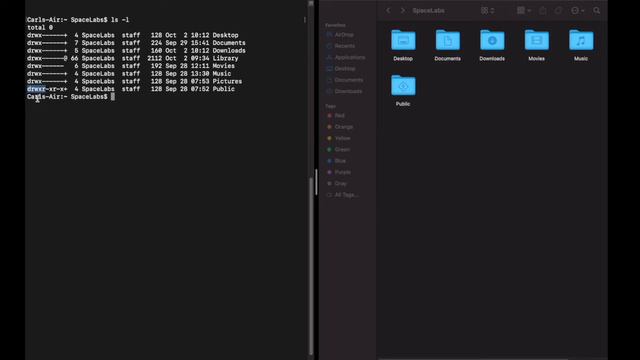
Task: Click the 'ls -l' command text in Terminal
Action: pos(120,20)
